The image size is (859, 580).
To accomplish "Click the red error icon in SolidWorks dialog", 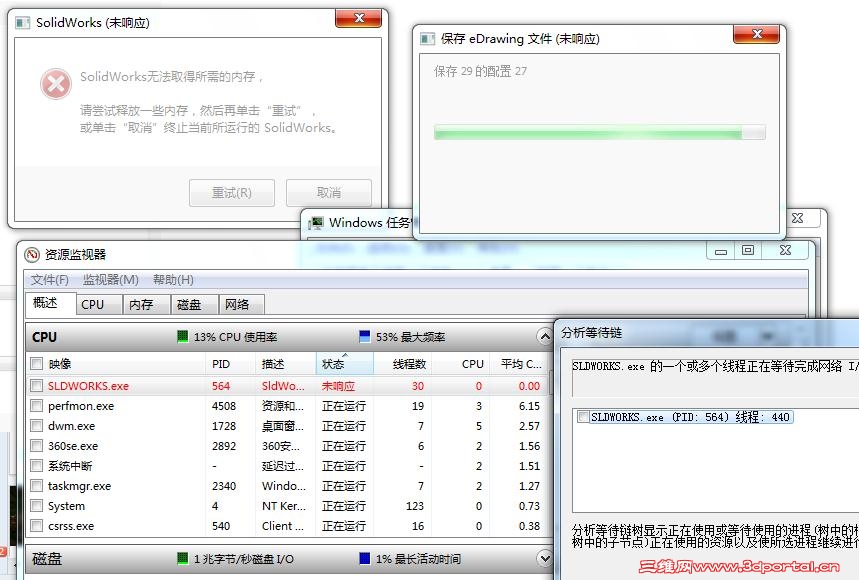I will 56,84.
